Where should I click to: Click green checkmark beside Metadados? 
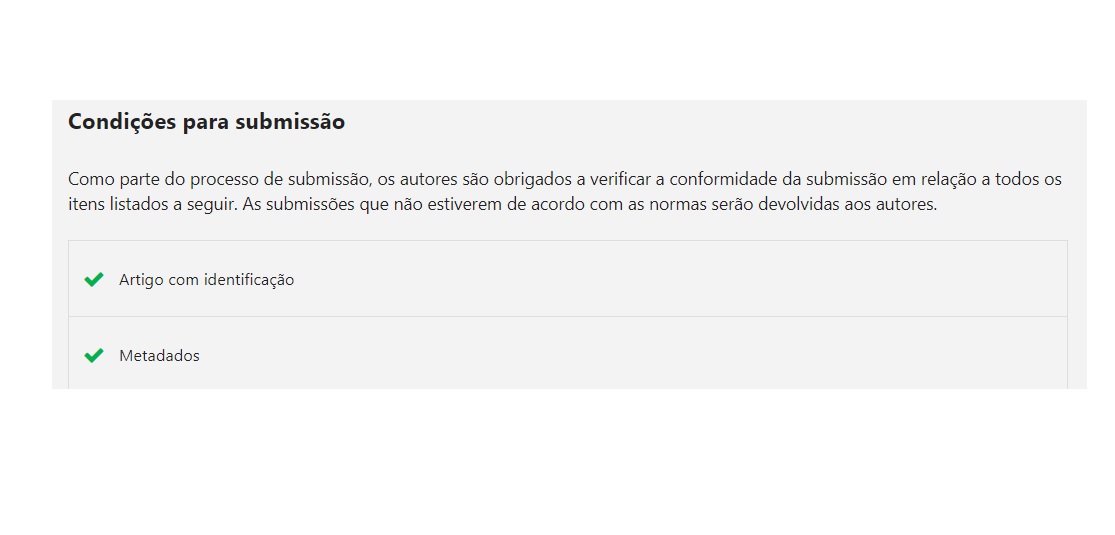[94, 356]
